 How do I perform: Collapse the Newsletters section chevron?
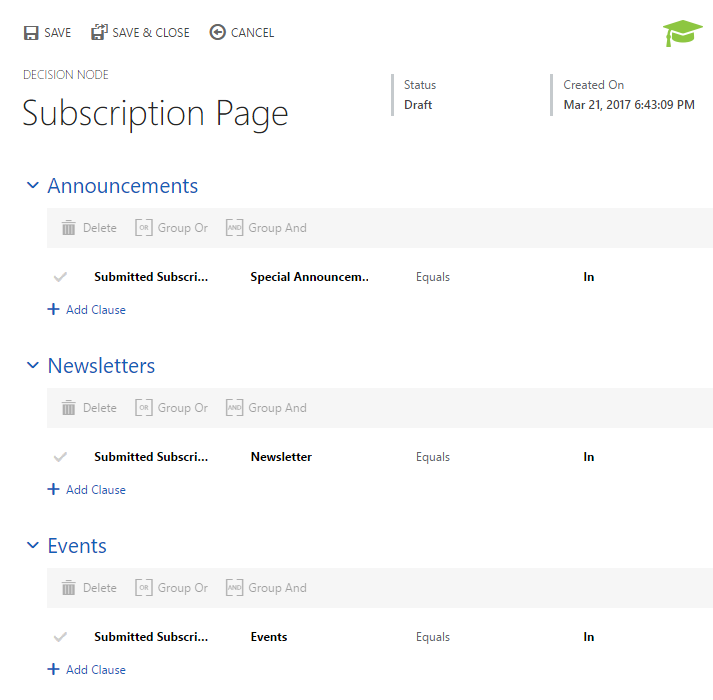[x=32, y=366]
